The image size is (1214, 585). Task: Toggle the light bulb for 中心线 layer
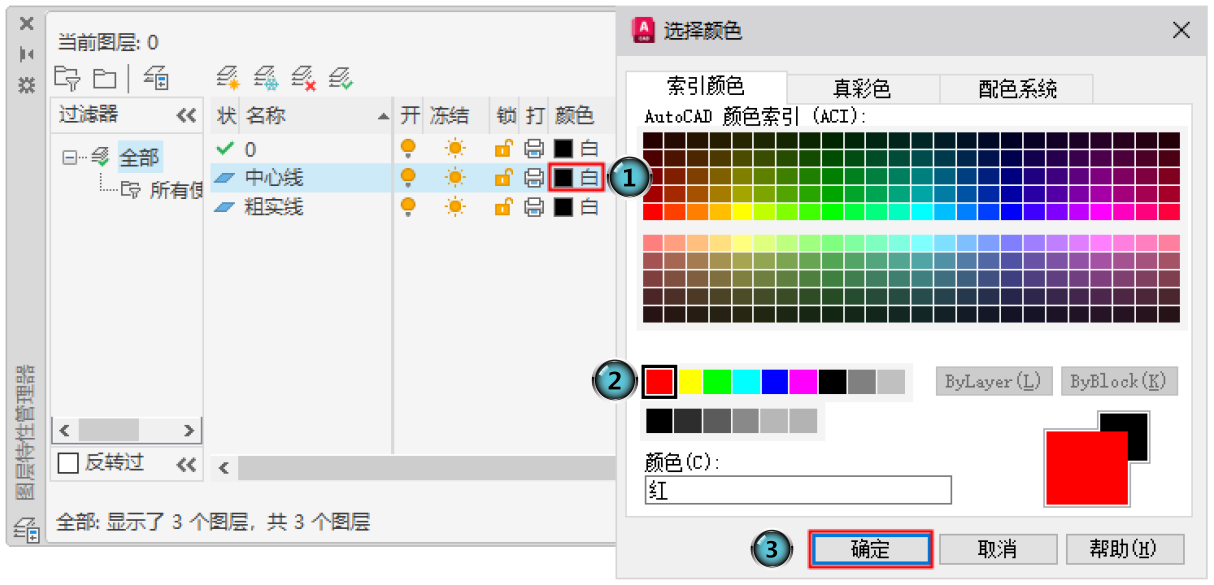coord(408,178)
